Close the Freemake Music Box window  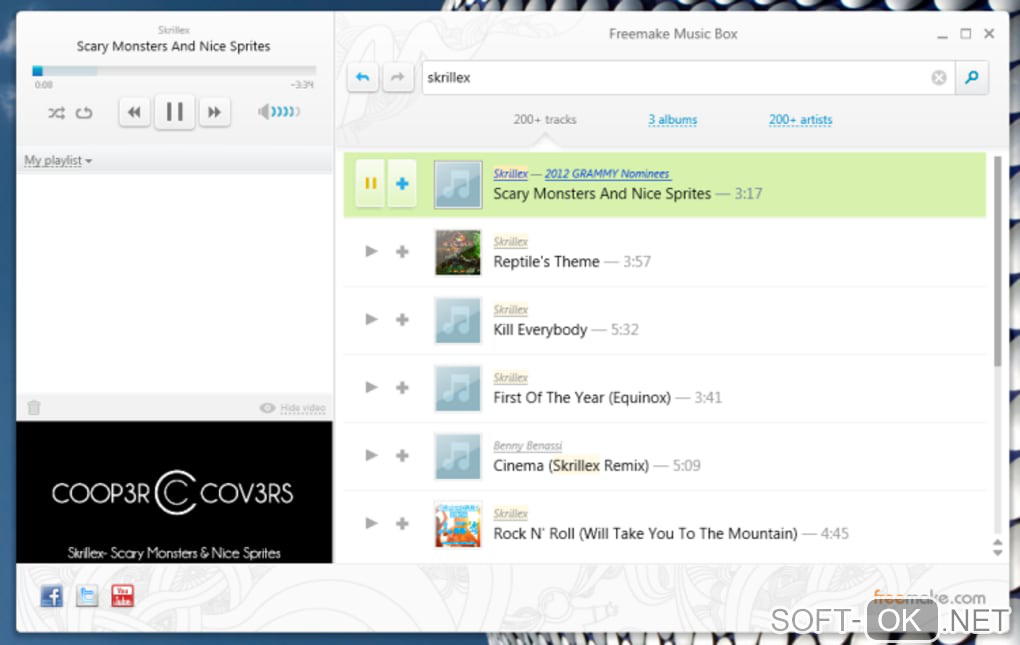[x=989, y=33]
